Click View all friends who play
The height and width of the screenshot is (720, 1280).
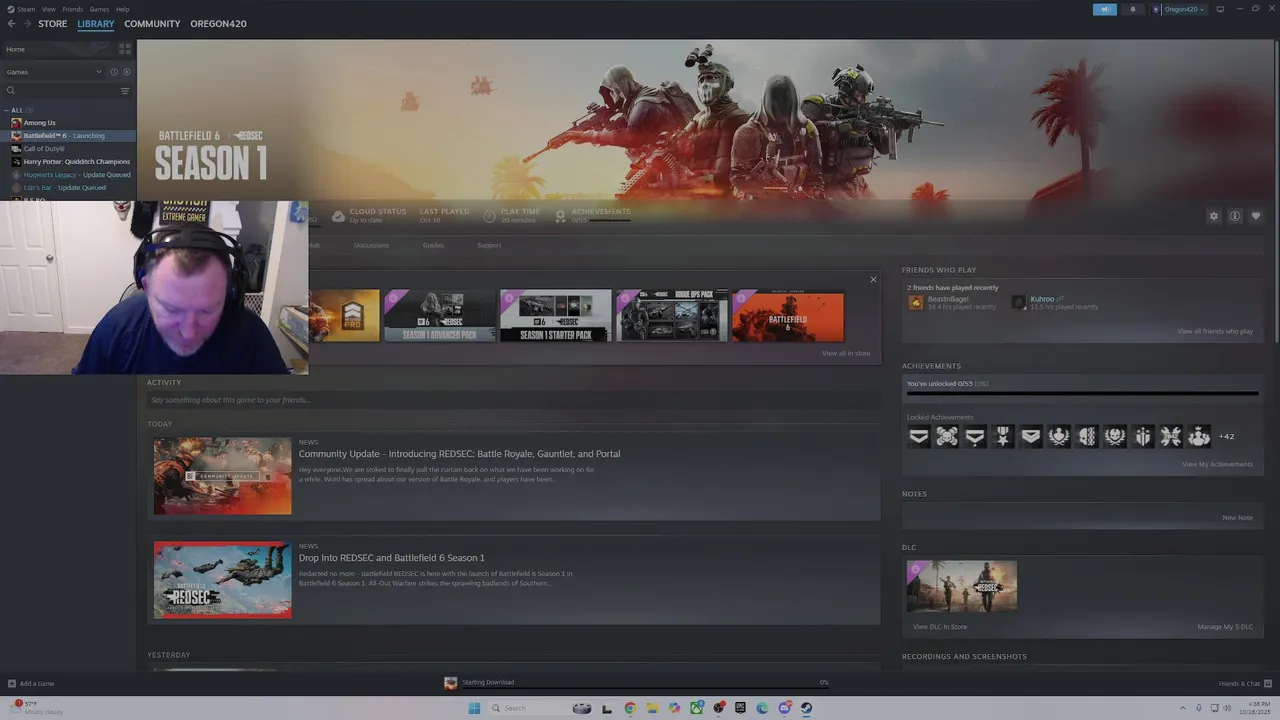pyautogui.click(x=1215, y=331)
